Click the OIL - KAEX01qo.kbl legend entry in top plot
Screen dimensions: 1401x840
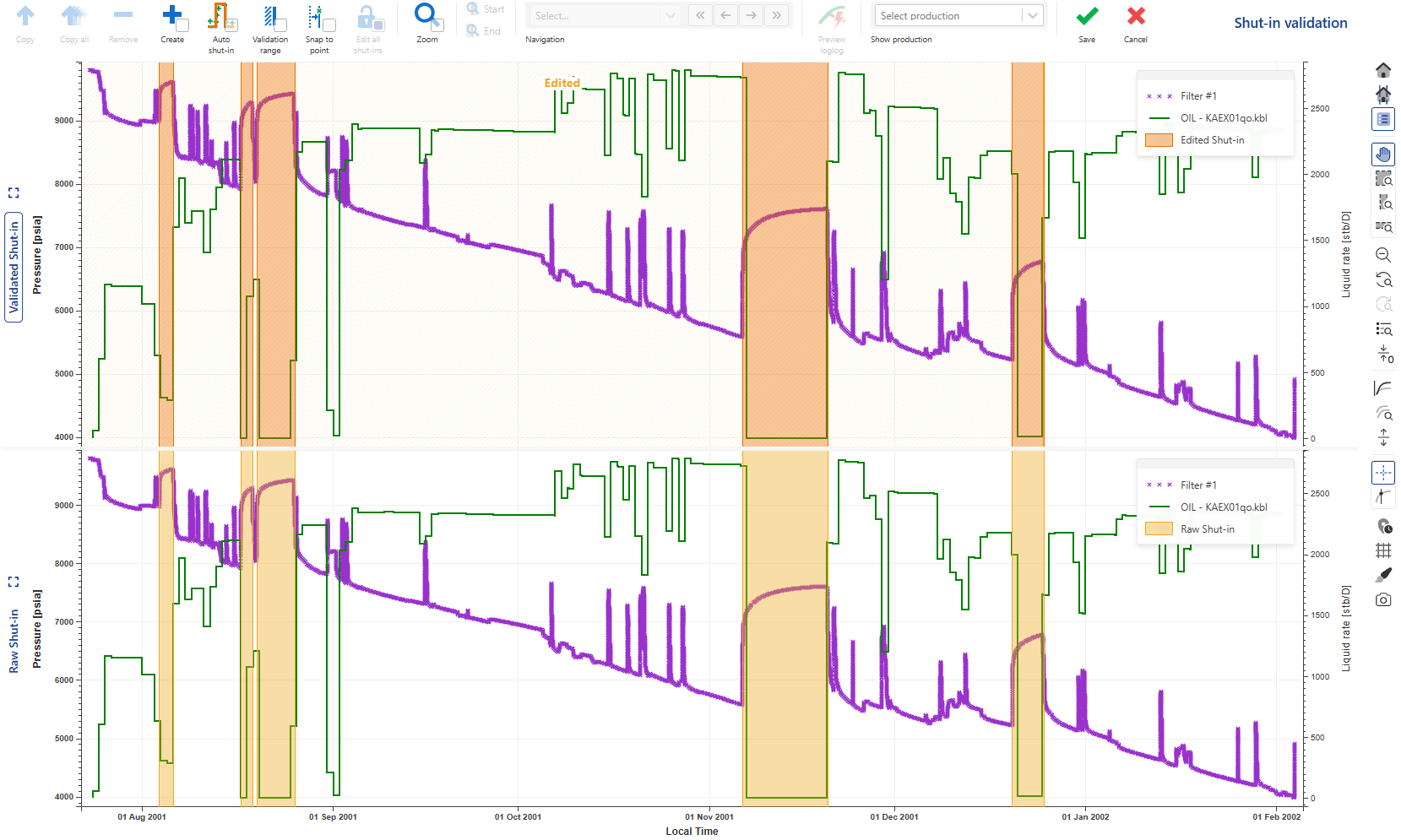pyautogui.click(x=1223, y=118)
